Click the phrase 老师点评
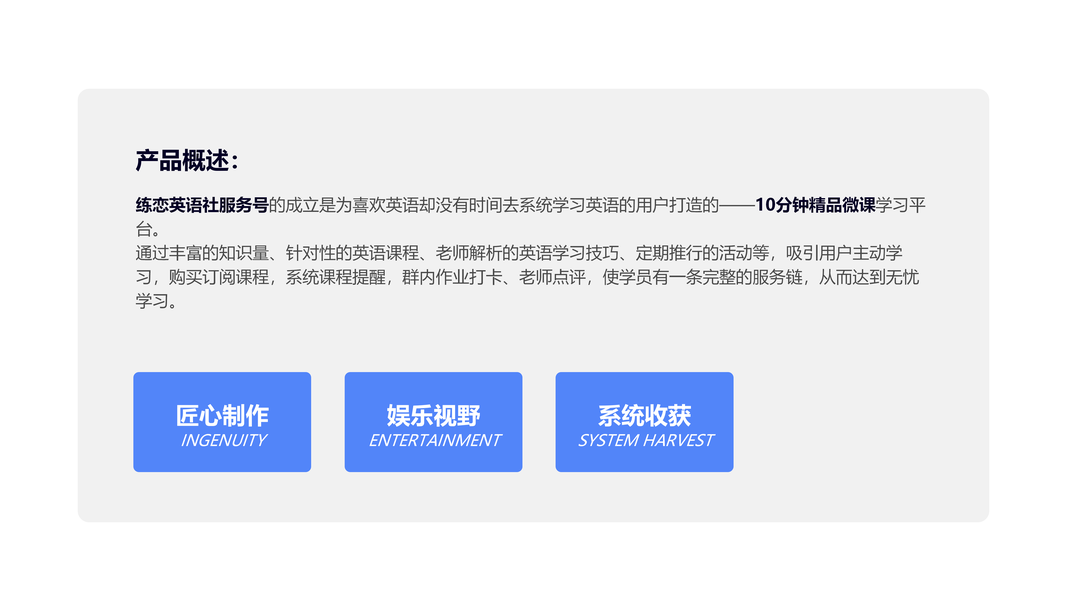1067x600 pixels. (x=552, y=278)
